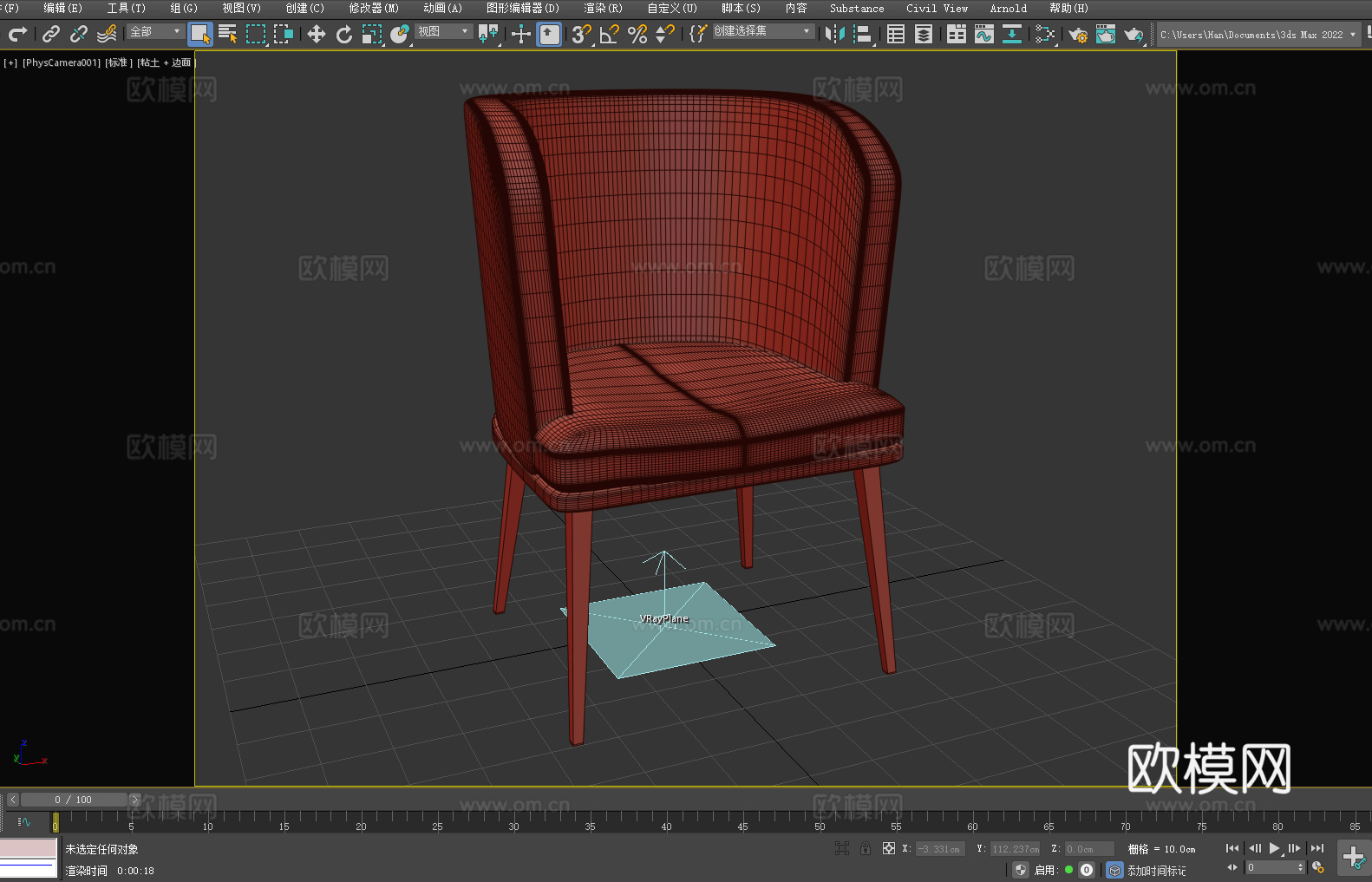This screenshot has width=1372, height=882.
Task: Open the Material Editor icon
Action: [1045, 34]
